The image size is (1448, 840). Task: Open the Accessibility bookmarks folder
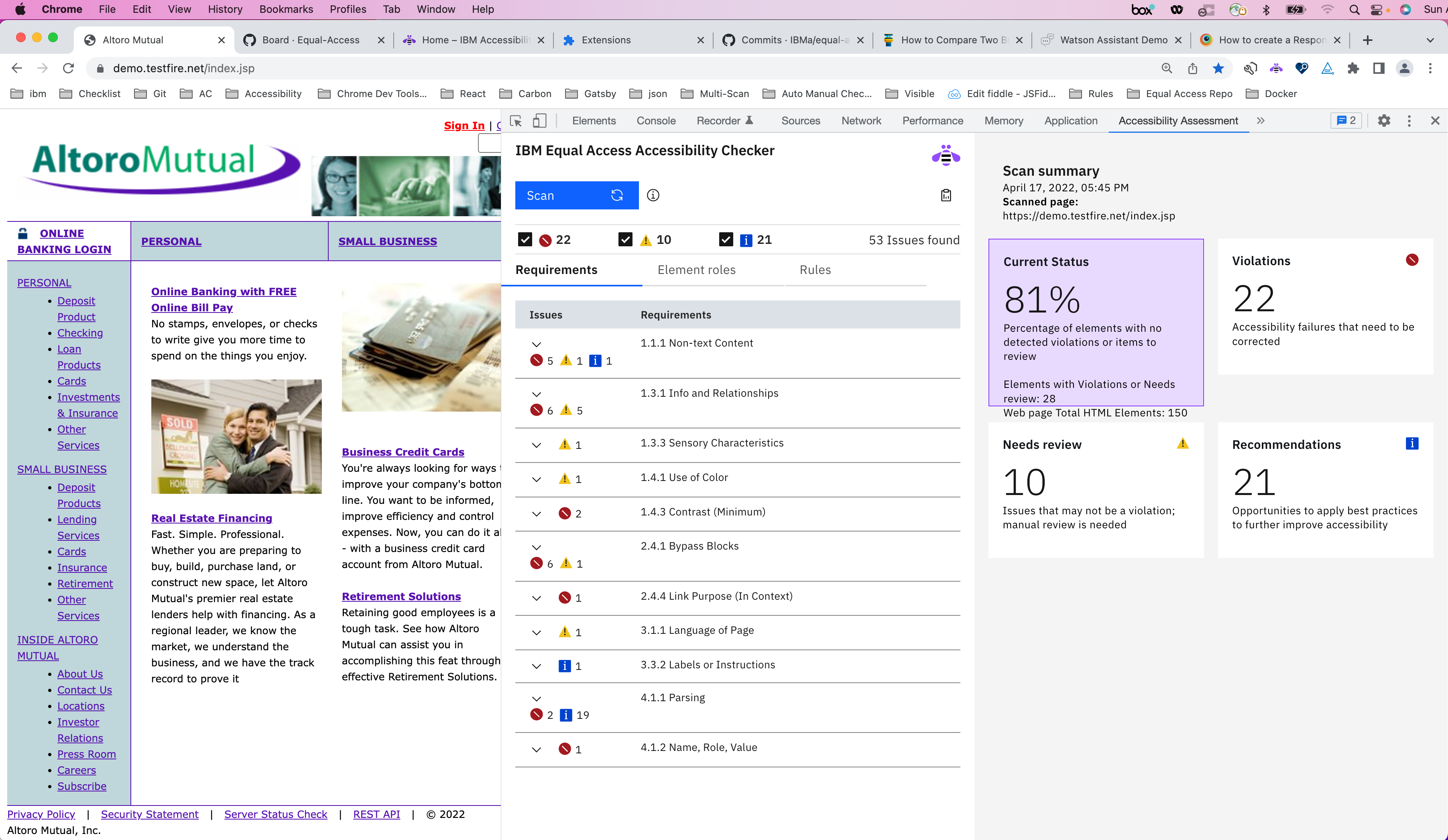coord(264,93)
